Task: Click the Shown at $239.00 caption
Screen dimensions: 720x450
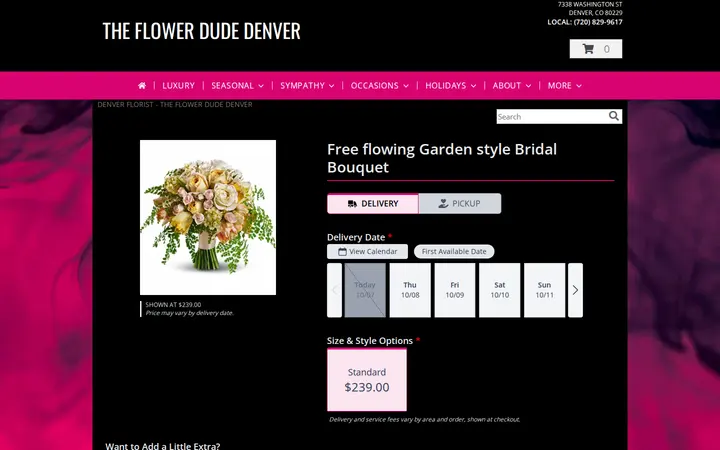Action: tap(173, 304)
